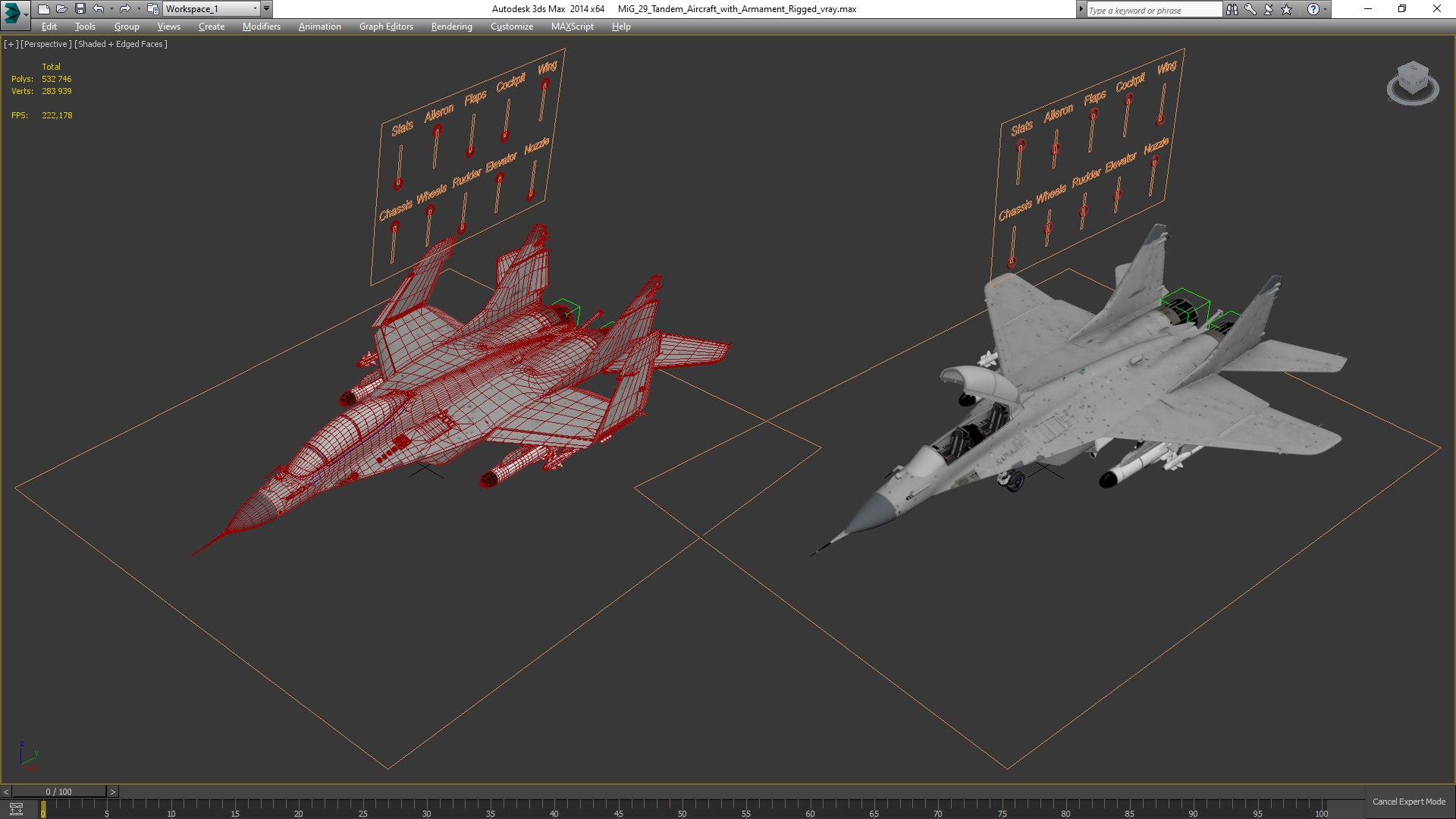Viewport: 1456px width, 819px height.
Task: Open the MAXScript menu
Action: coord(573,27)
